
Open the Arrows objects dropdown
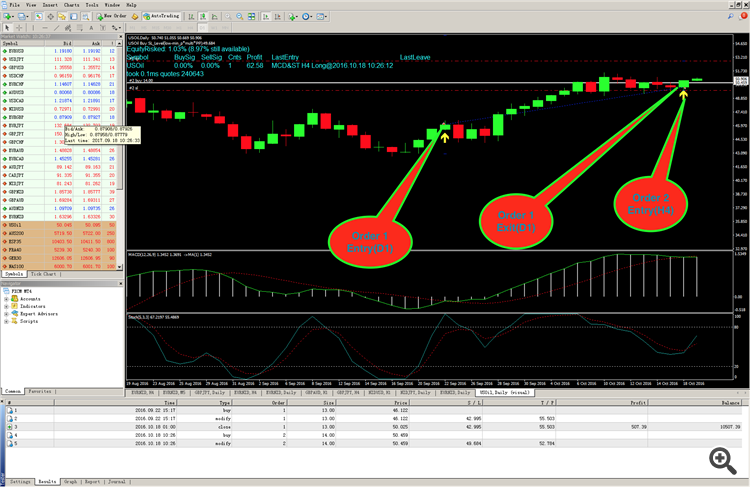coord(116,28)
